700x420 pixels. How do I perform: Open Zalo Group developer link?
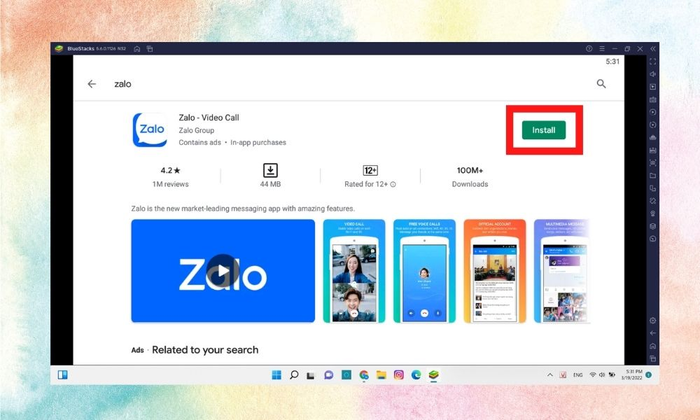pyautogui.click(x=196, y=130)
